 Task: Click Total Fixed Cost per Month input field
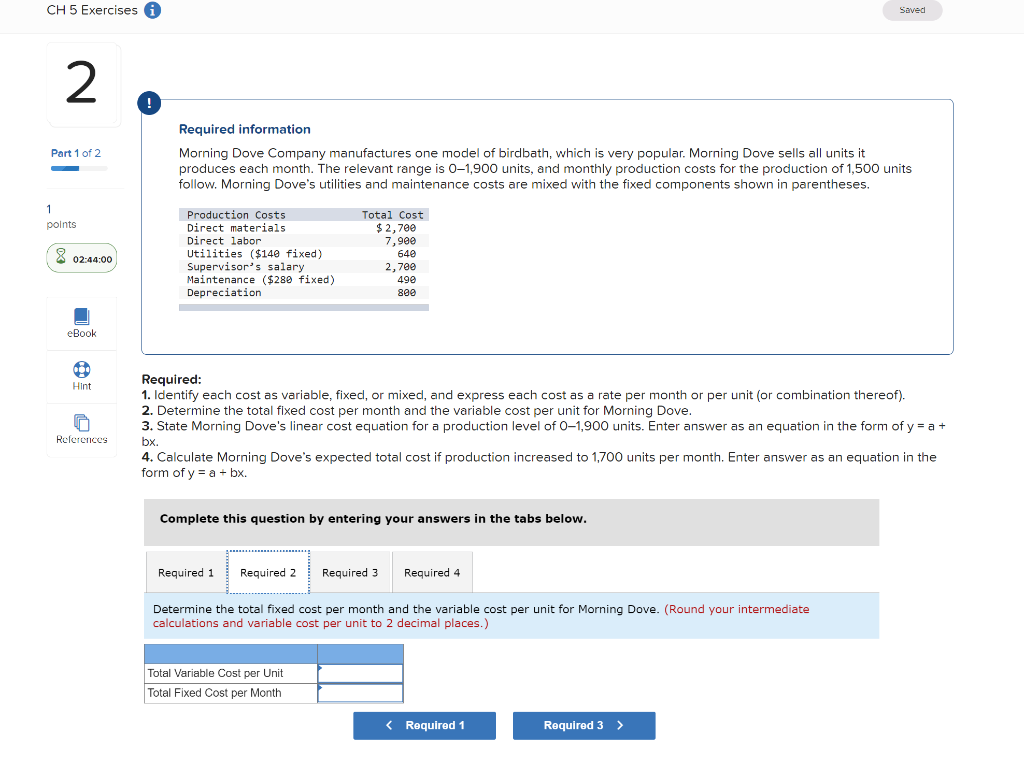tap(360, 692)
